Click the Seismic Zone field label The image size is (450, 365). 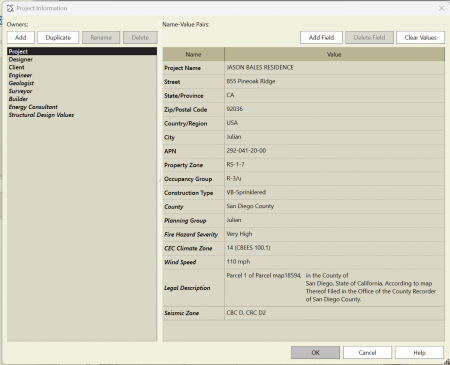click(x=181, y=313)
